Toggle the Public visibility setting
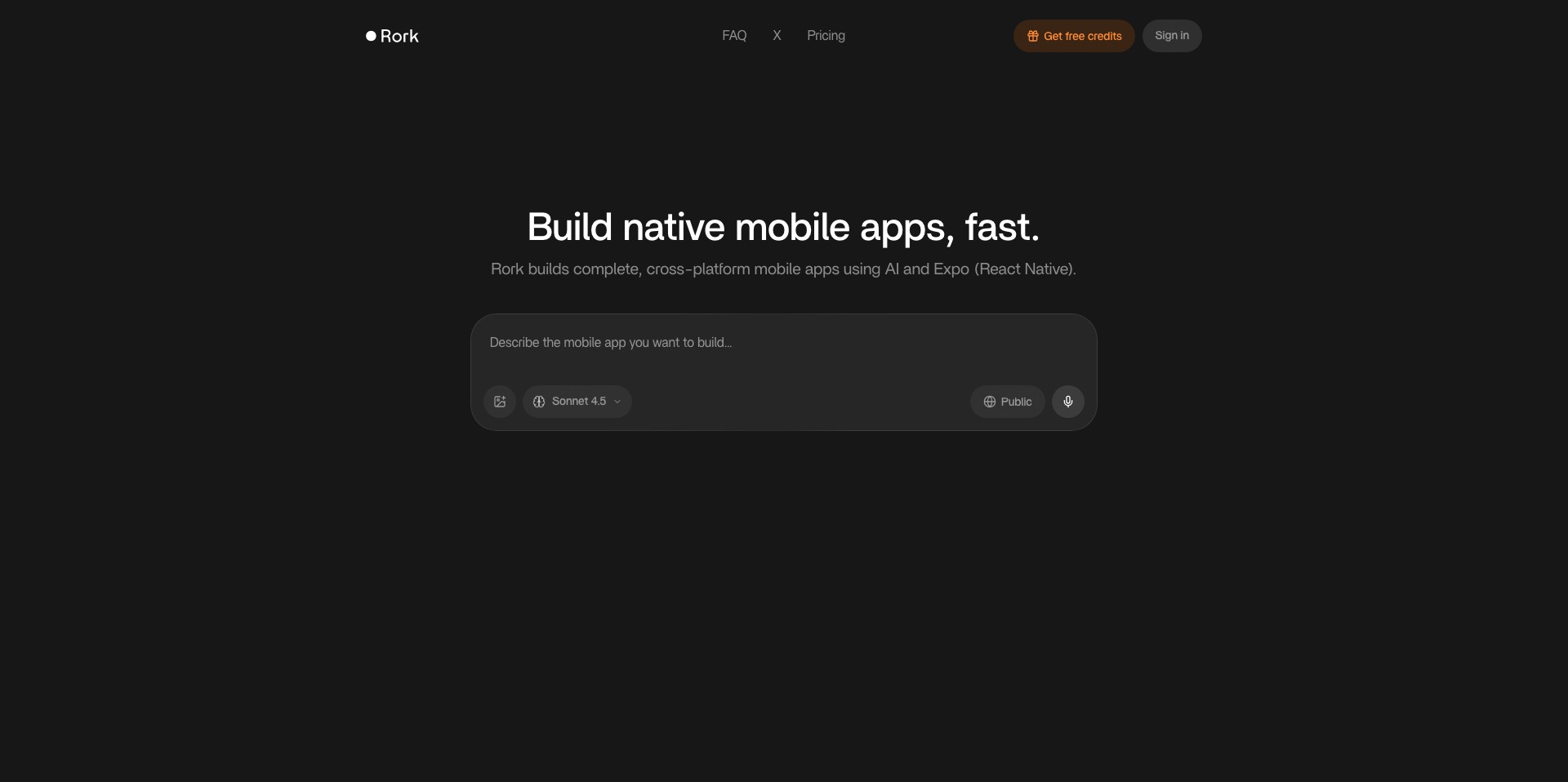The image size is (1568, 782). 1007,402
